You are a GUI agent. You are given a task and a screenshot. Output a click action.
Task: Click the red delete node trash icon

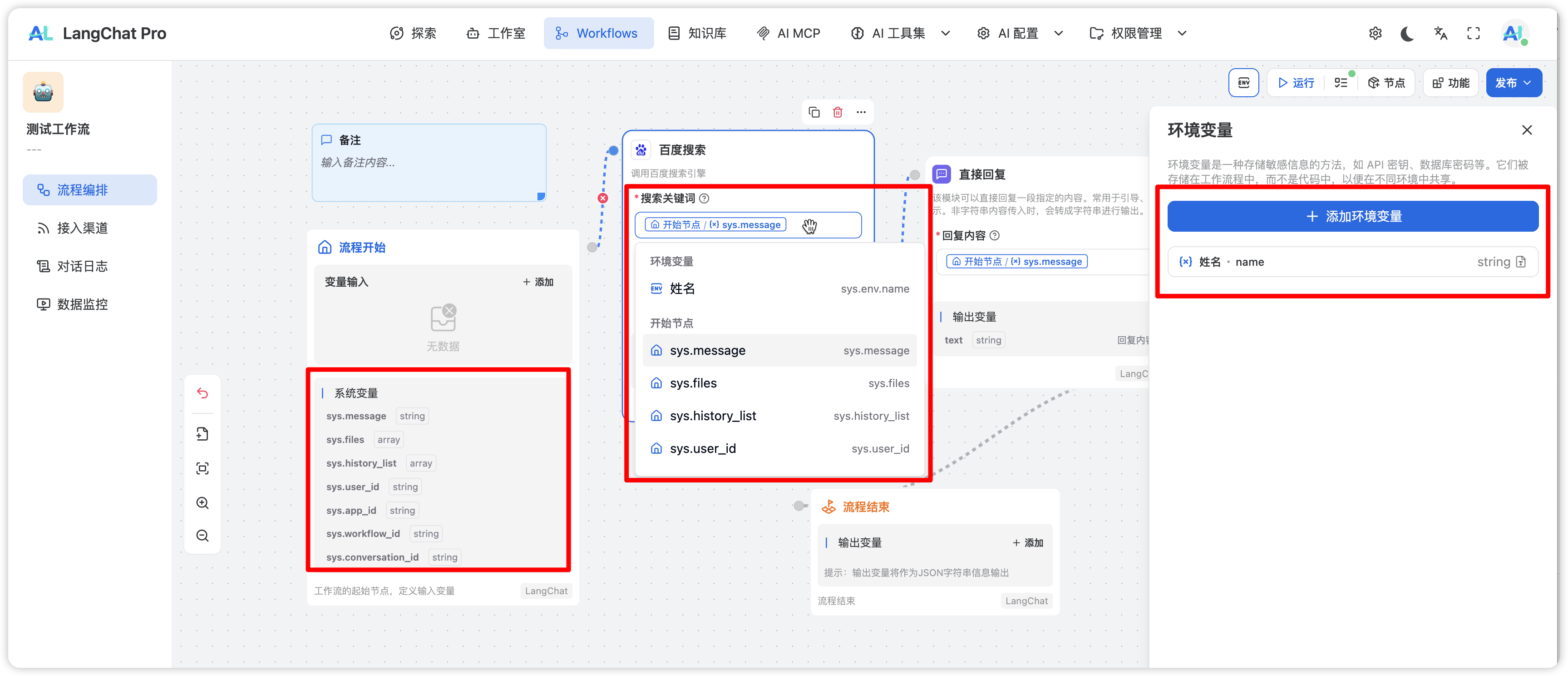(838, 112)
